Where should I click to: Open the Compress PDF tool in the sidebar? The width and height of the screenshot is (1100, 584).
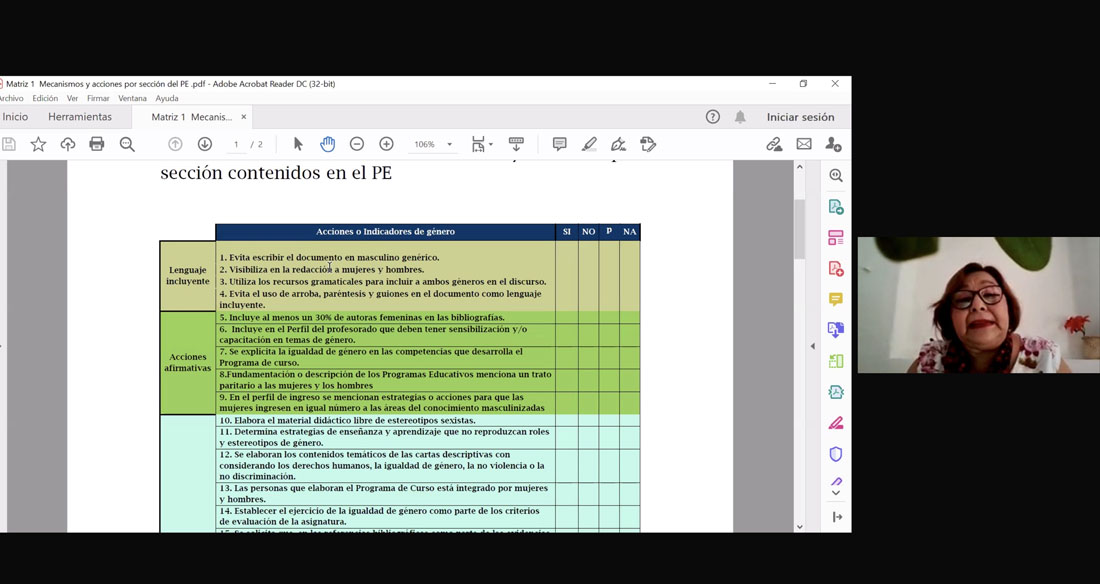836,392
